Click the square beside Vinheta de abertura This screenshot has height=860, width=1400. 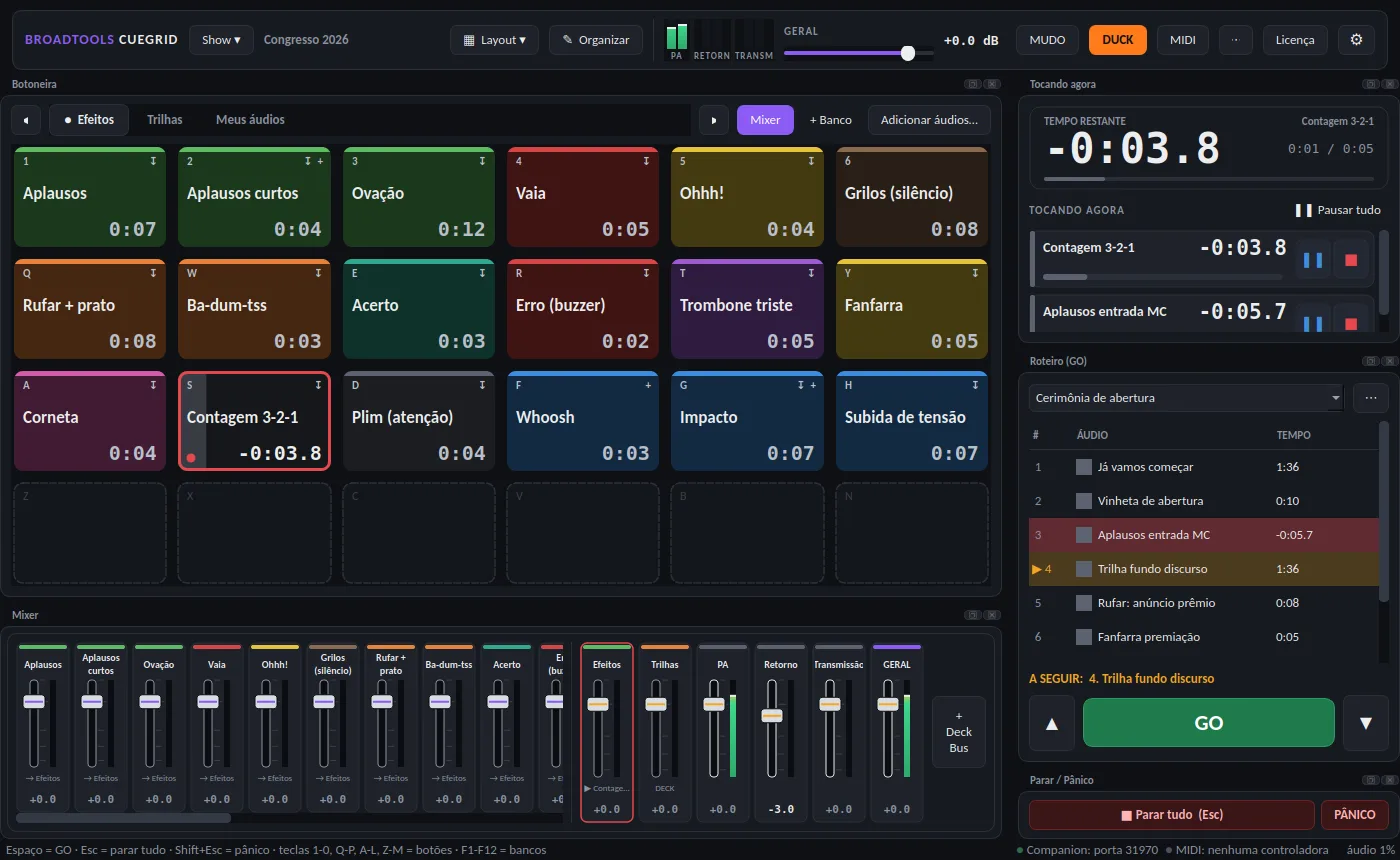click(x=1084, y=501)
